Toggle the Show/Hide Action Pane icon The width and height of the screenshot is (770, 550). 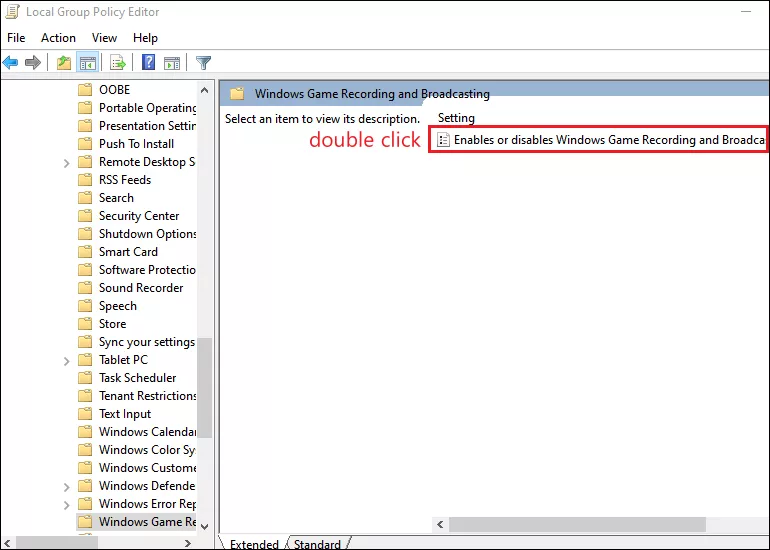[172, 63]
